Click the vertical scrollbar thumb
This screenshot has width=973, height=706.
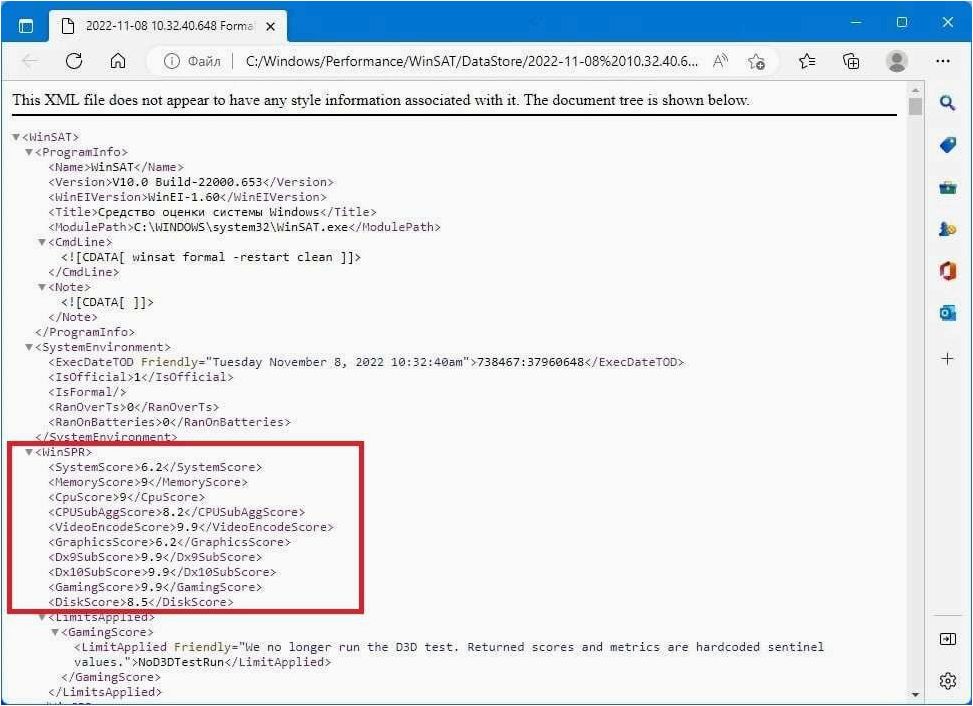coord(915,106)
